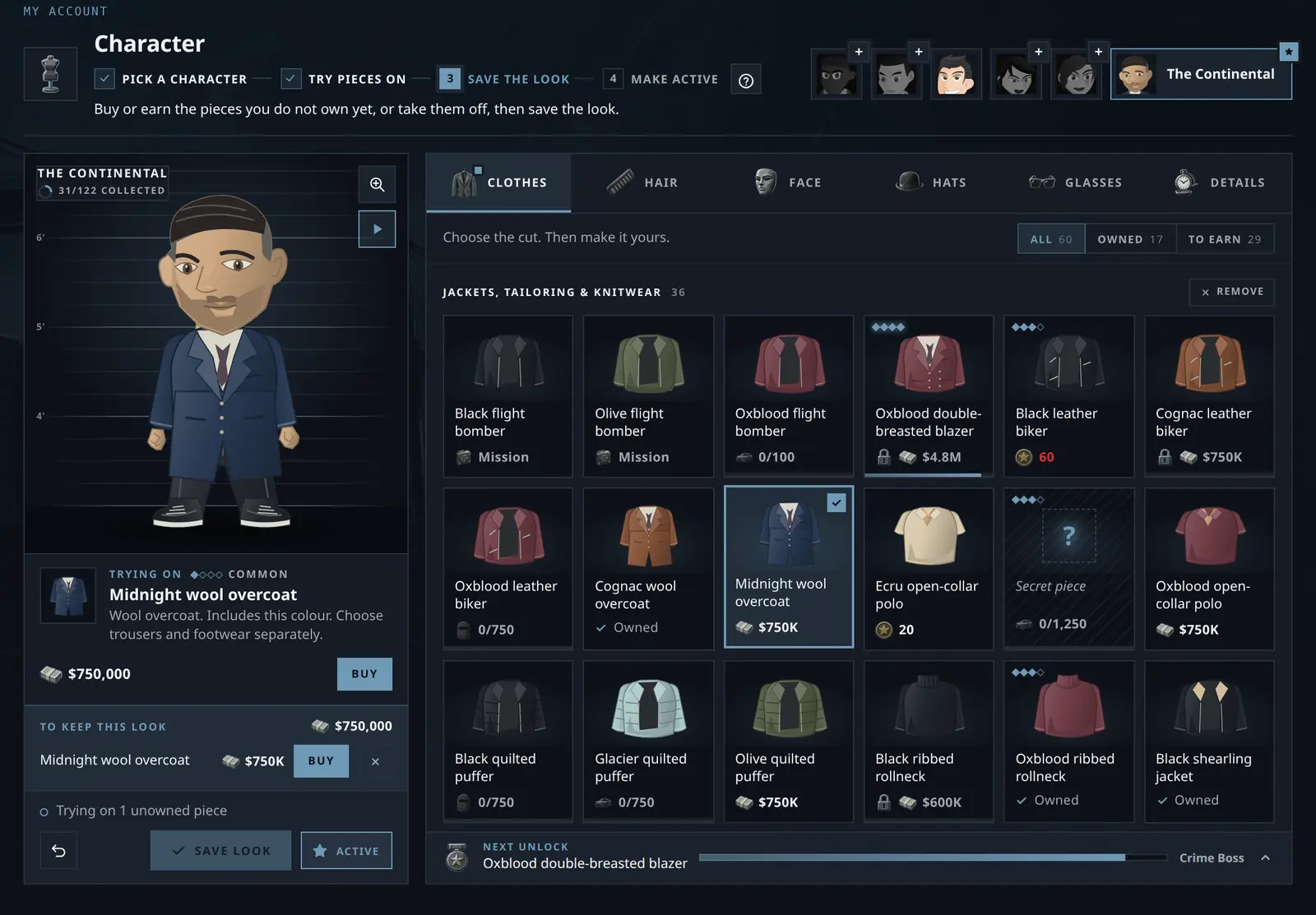
Task: Switch to the Hair tab
Action: pos(642,183)
